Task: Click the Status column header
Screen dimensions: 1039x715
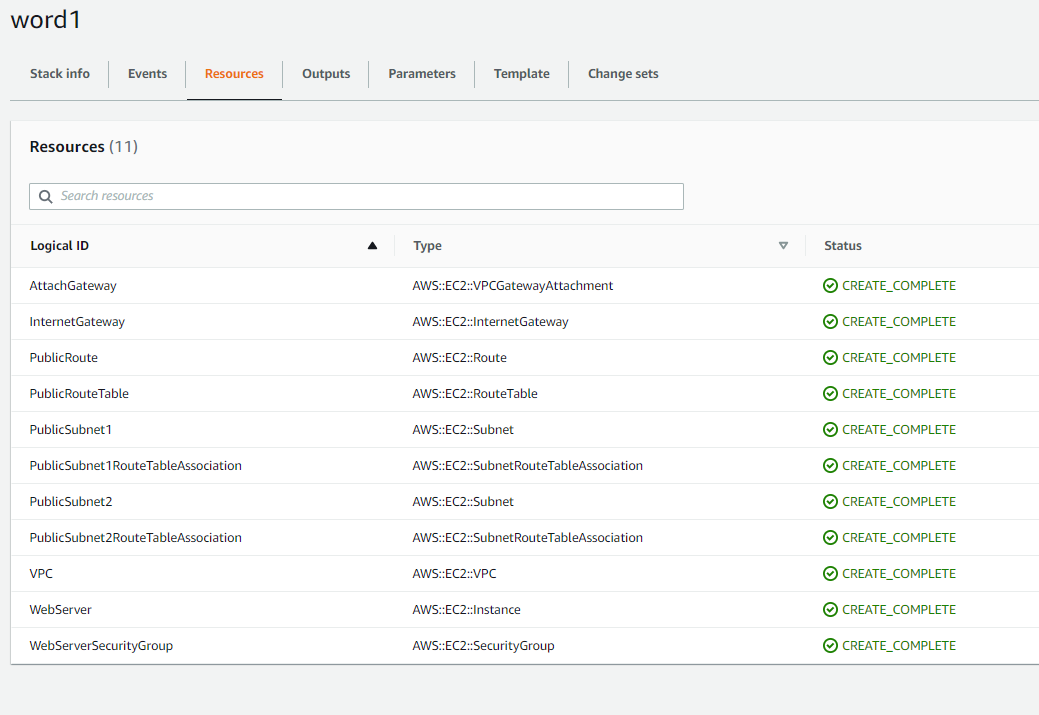Action: click(x=843, y=246)
